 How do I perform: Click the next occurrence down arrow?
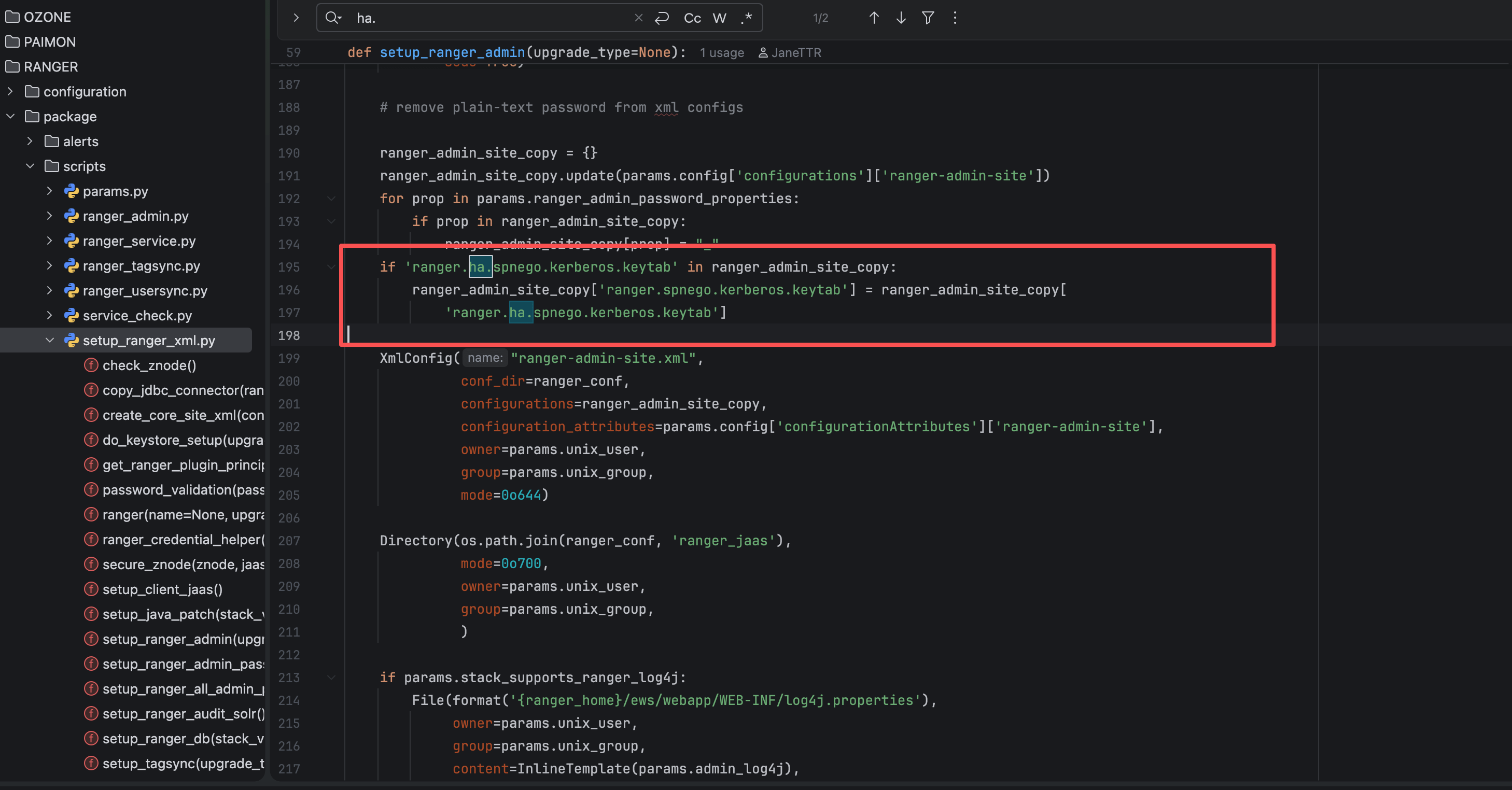(900, 18)
